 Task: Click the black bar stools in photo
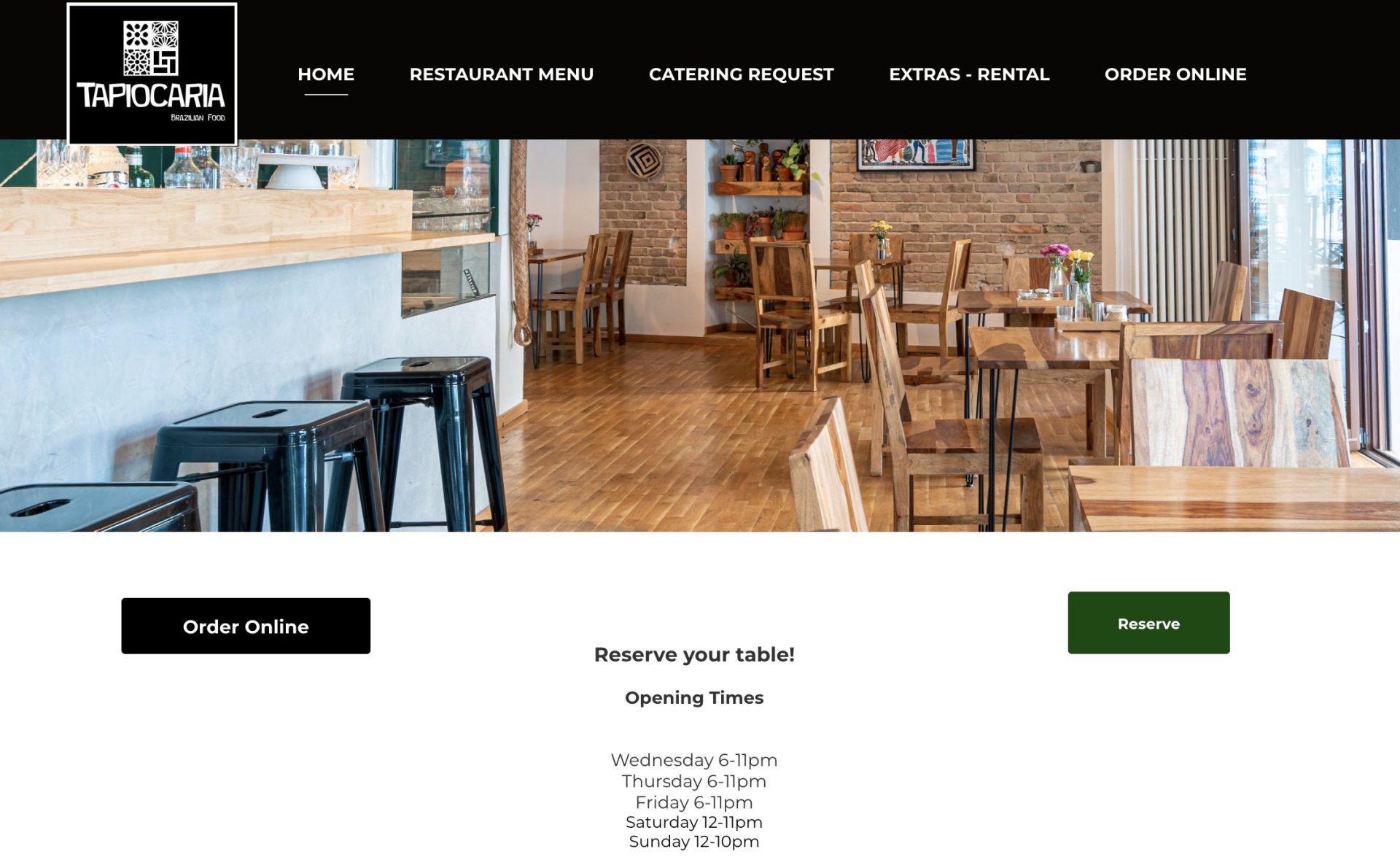[292, 445]
